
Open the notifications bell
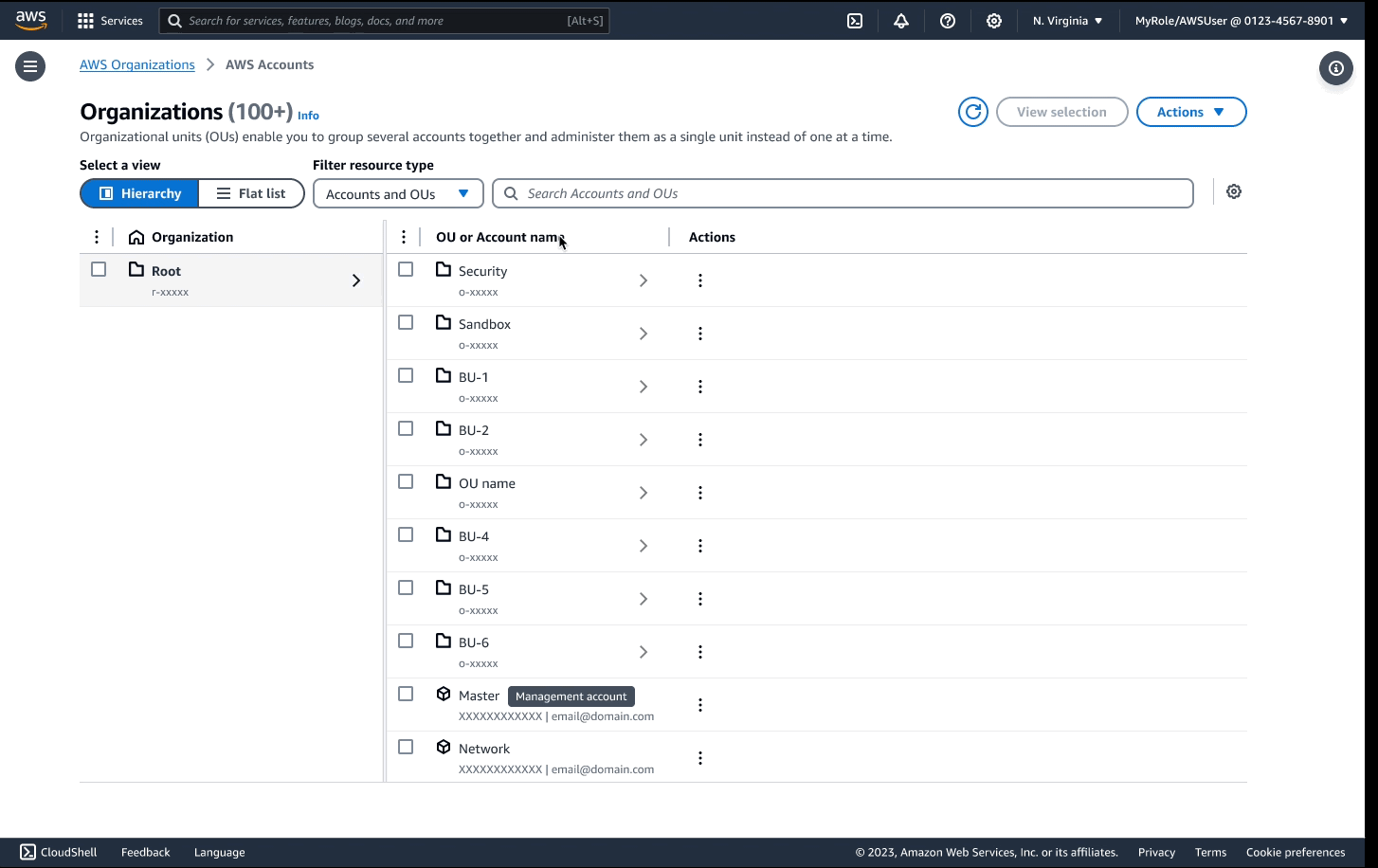[901, 21]
